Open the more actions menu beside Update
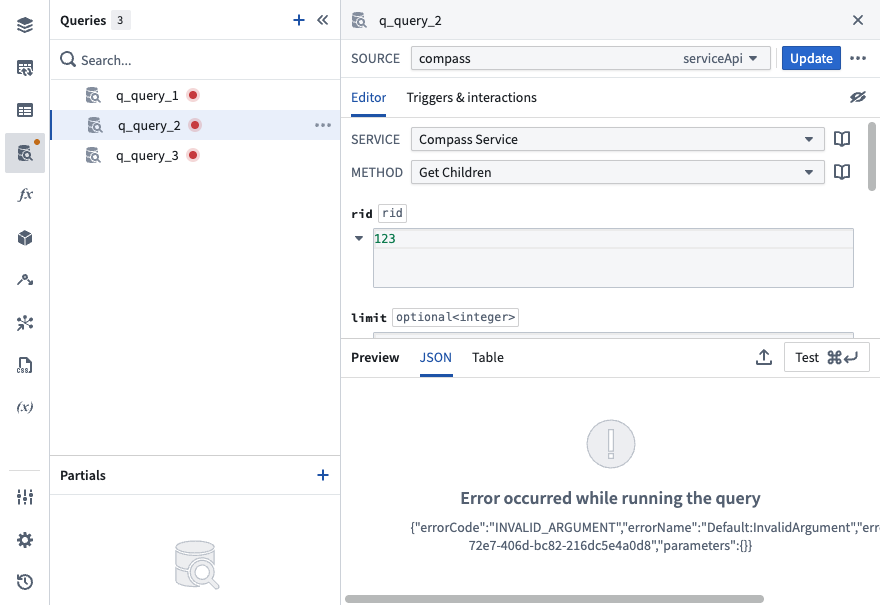This screenshot has height=605, width=880. (x=858, y=58)
